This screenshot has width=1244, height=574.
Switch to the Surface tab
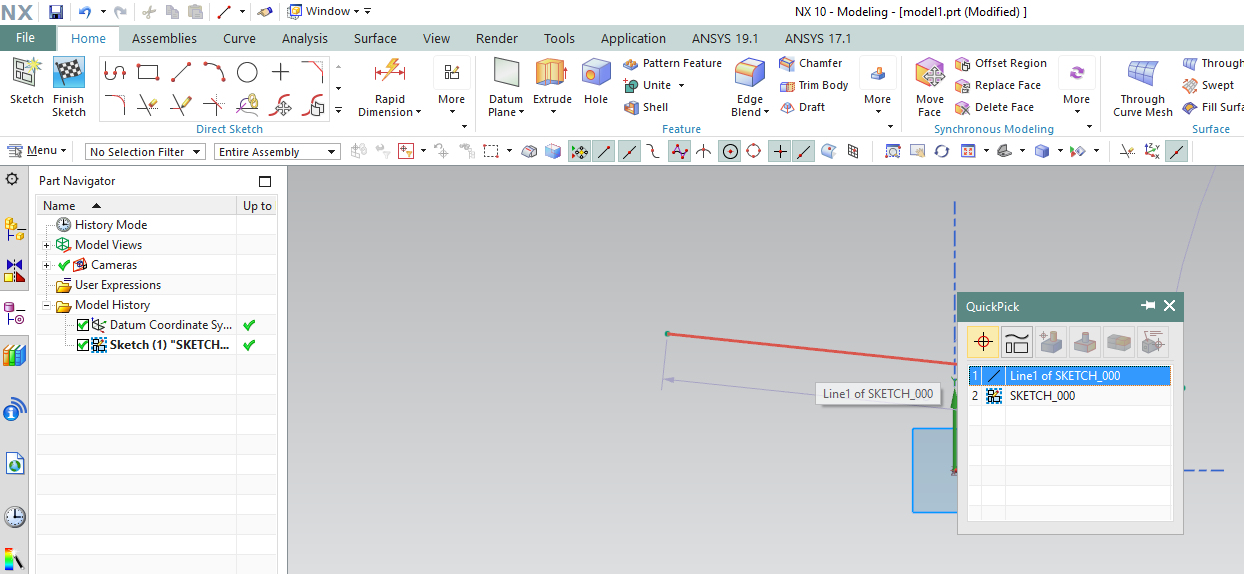point(376,39)
